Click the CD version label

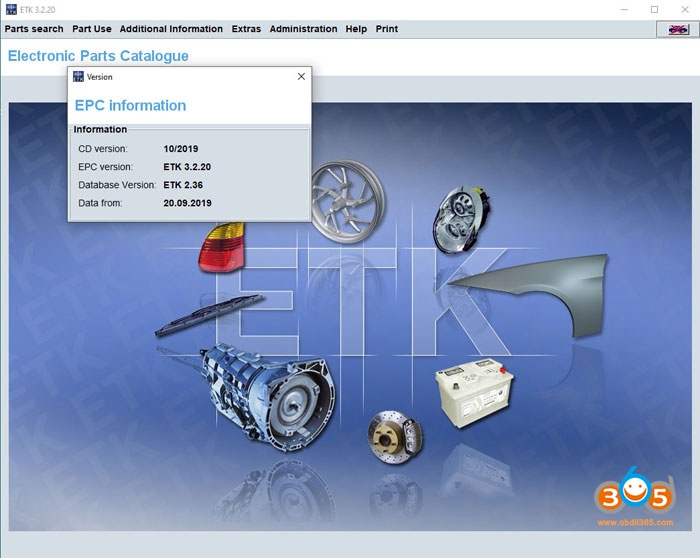(103, 149)
